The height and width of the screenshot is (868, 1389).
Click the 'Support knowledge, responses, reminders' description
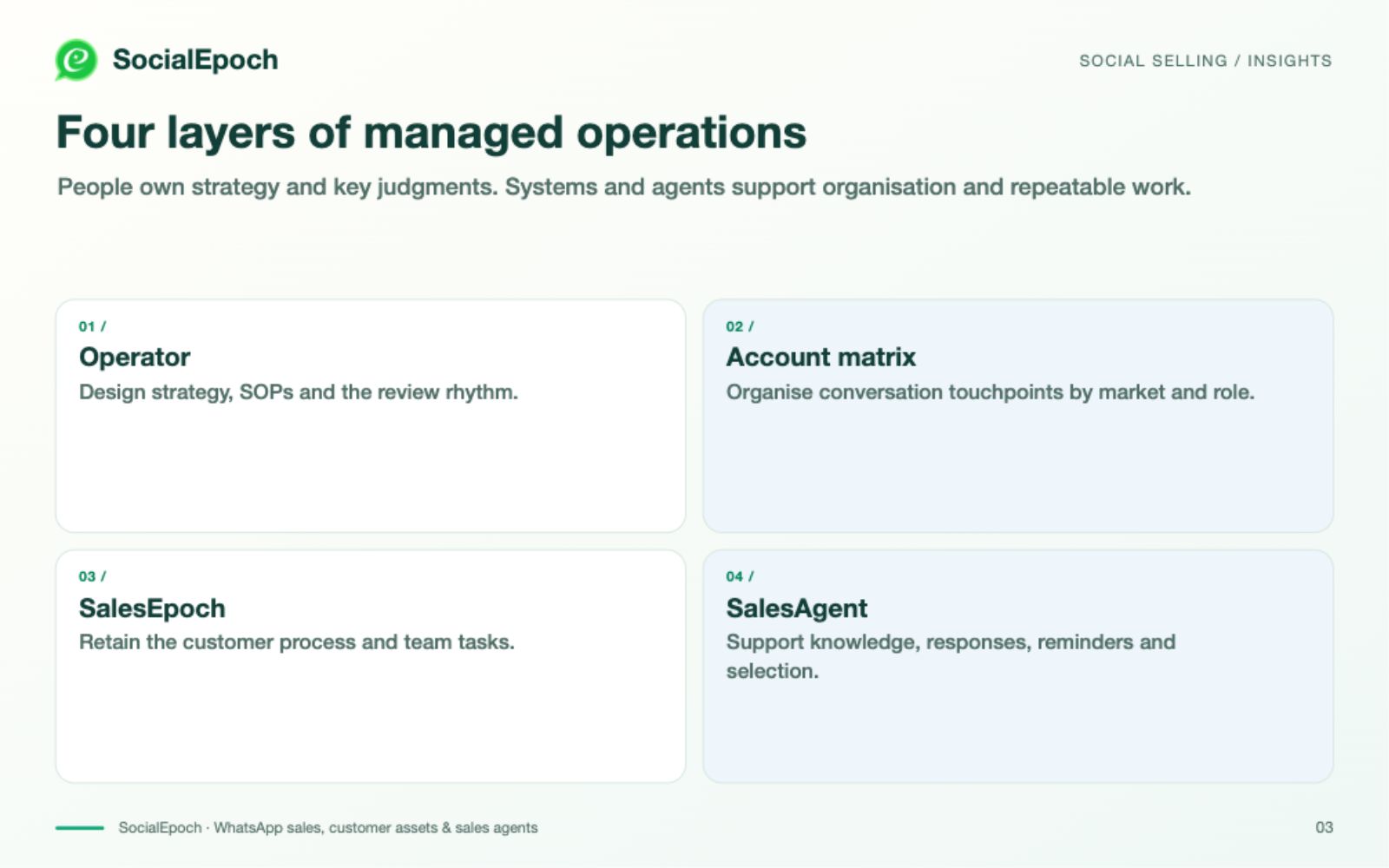951,656
